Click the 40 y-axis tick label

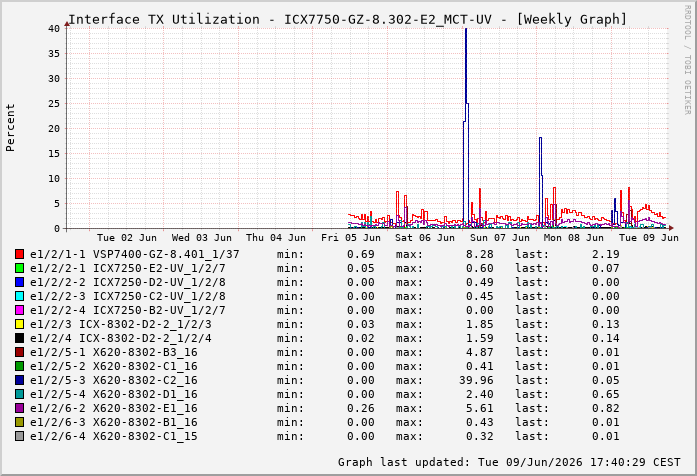(x=54, y=28)
